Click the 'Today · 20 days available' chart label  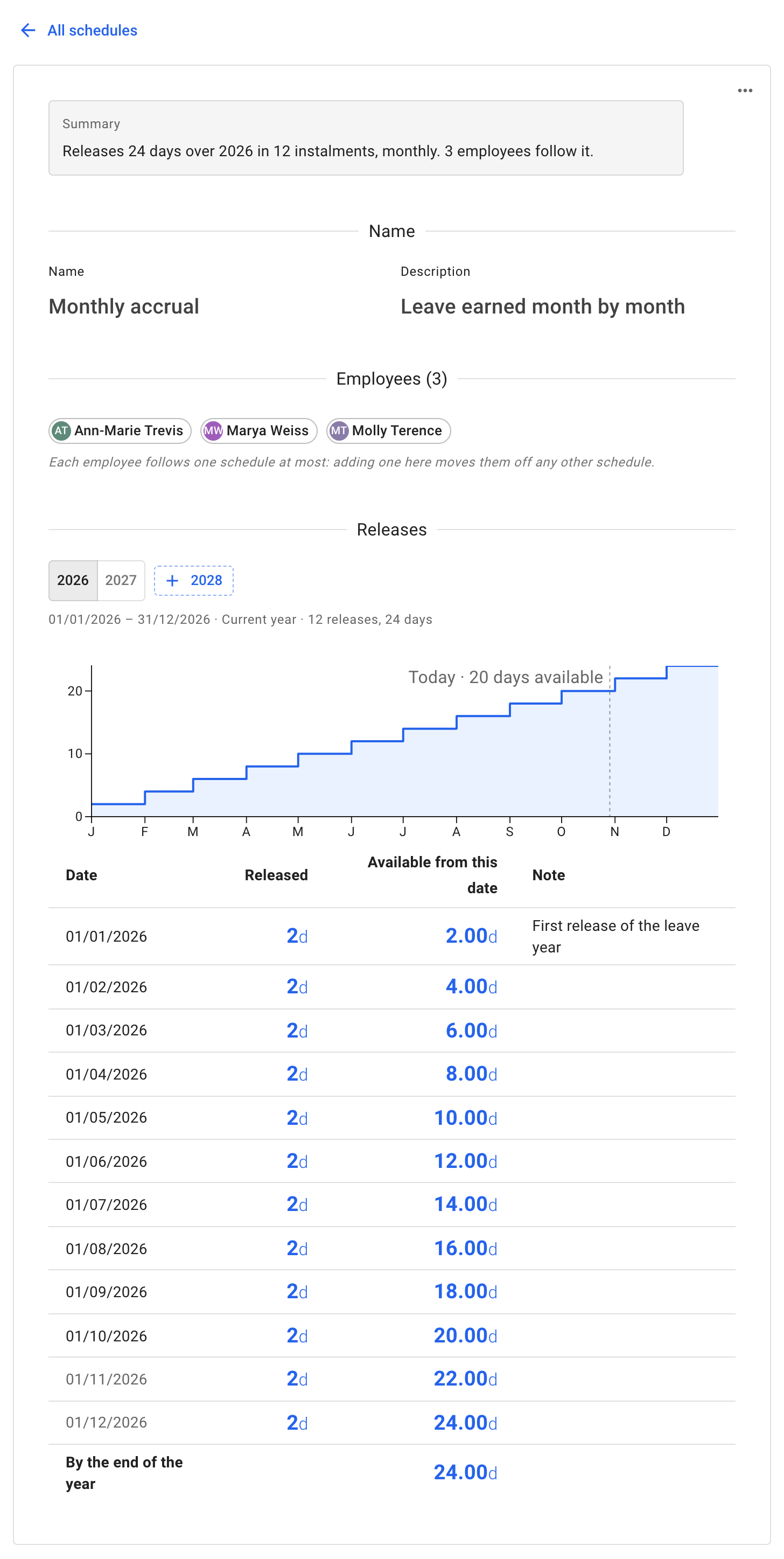click(506, 677)
